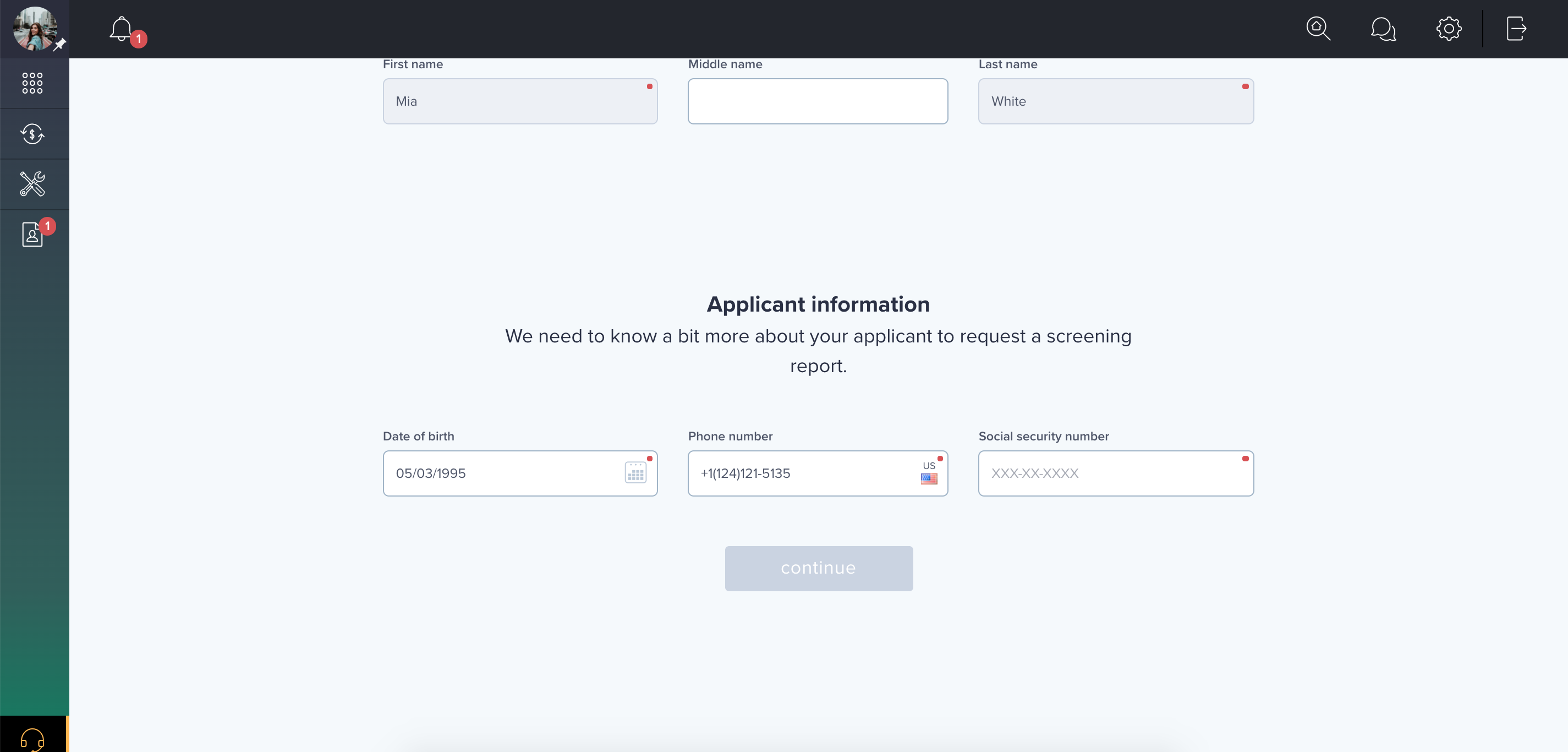The image size is (1568, 752).
Task: Click the pin icon on the avatar
Action: (59, 45)
